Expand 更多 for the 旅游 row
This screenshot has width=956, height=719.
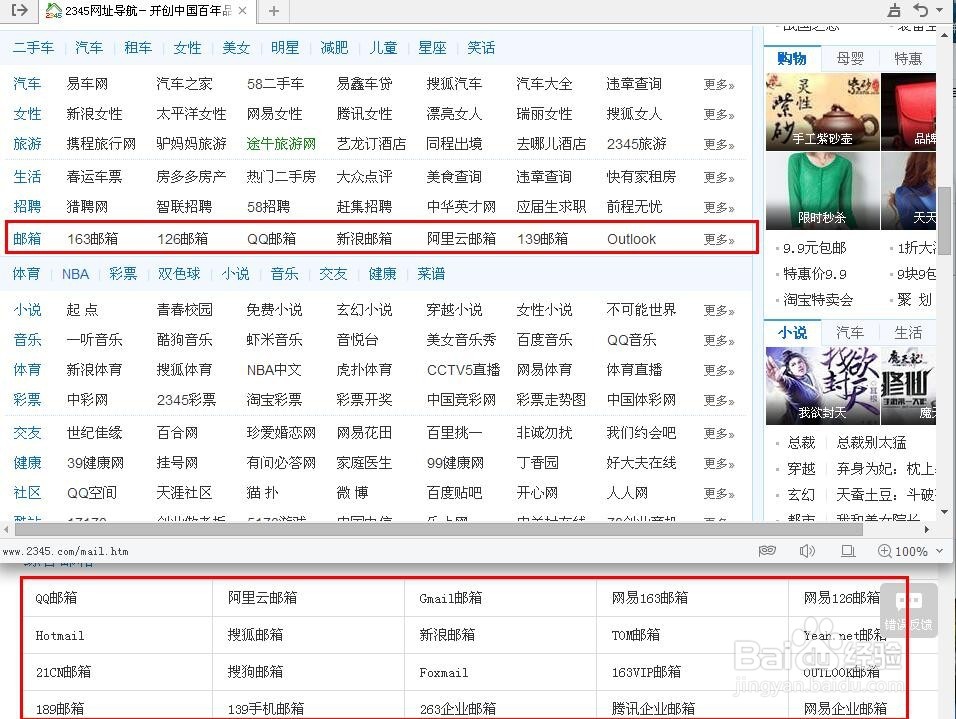(x=719, y=144)
